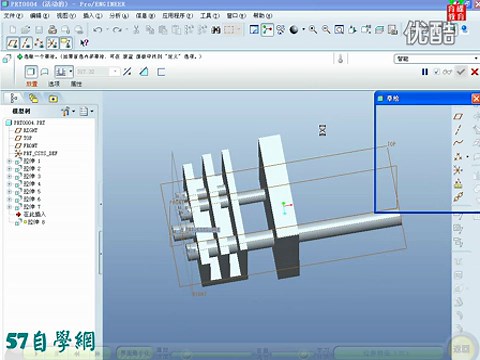Click the Find binoculars icon
This screenshot has height=360, width=480.
216,30
